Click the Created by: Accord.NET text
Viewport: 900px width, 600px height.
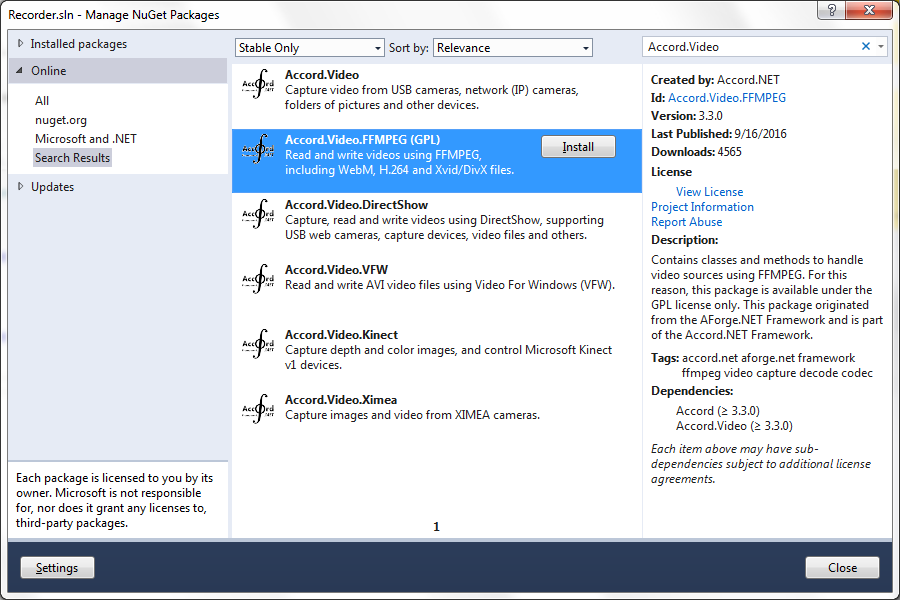click(715, 80)
